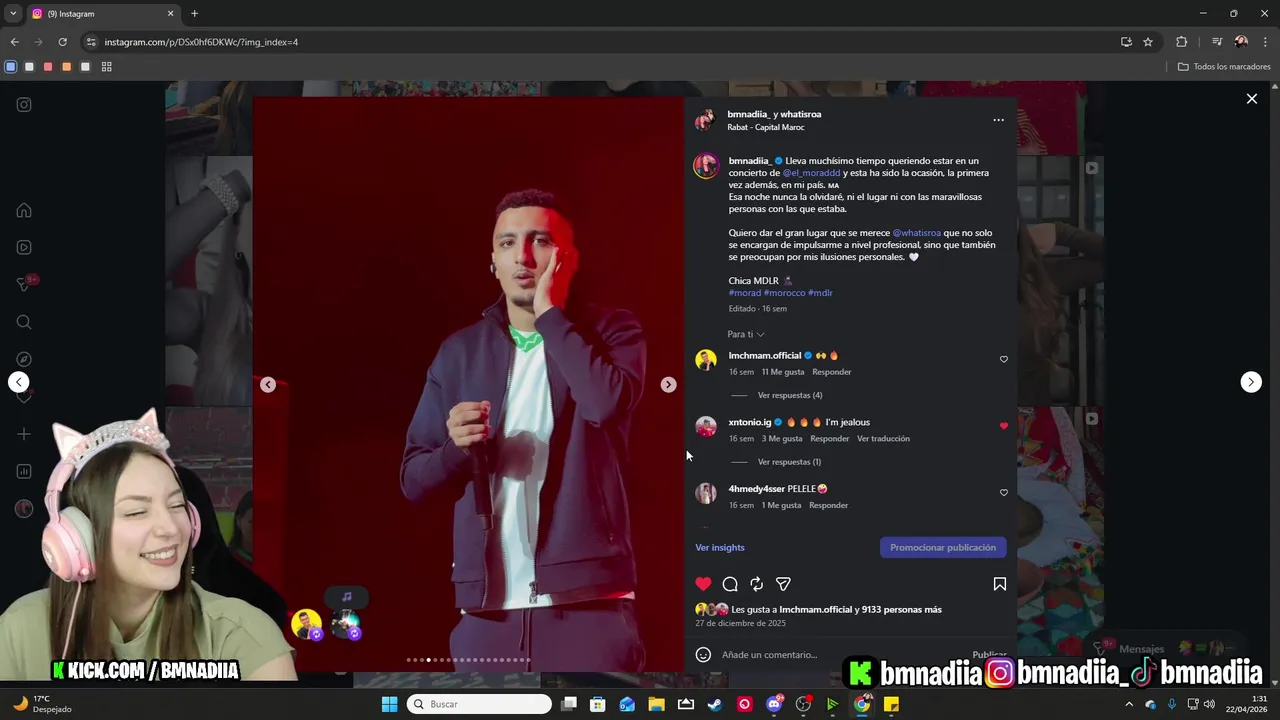Image resolution: width=1280 pixels, height=720 pixels.
Task: Reply to xntonio.ig's comment
Action: click(x=830, y=439)
